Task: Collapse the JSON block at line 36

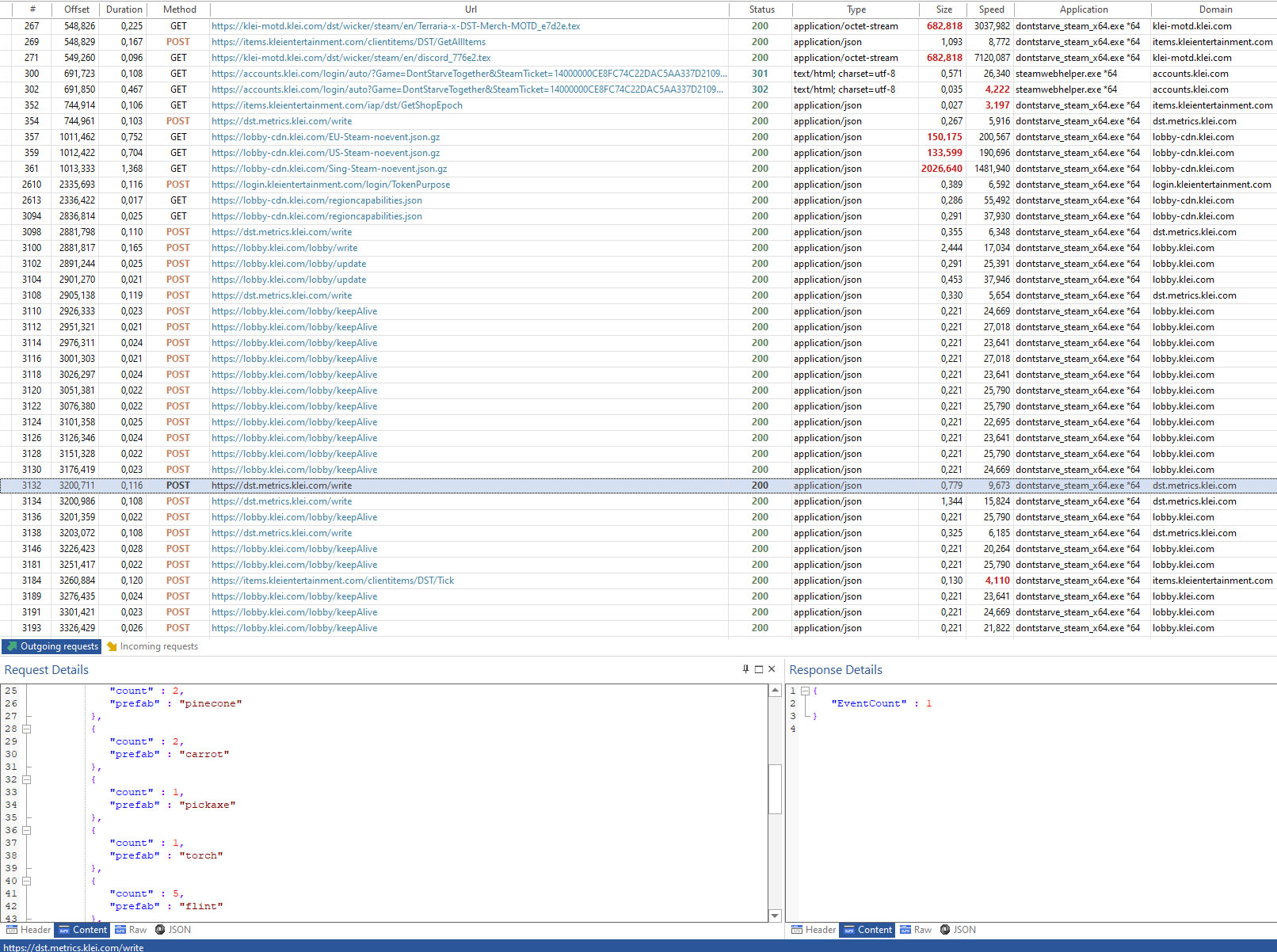Action: [26, 830]
